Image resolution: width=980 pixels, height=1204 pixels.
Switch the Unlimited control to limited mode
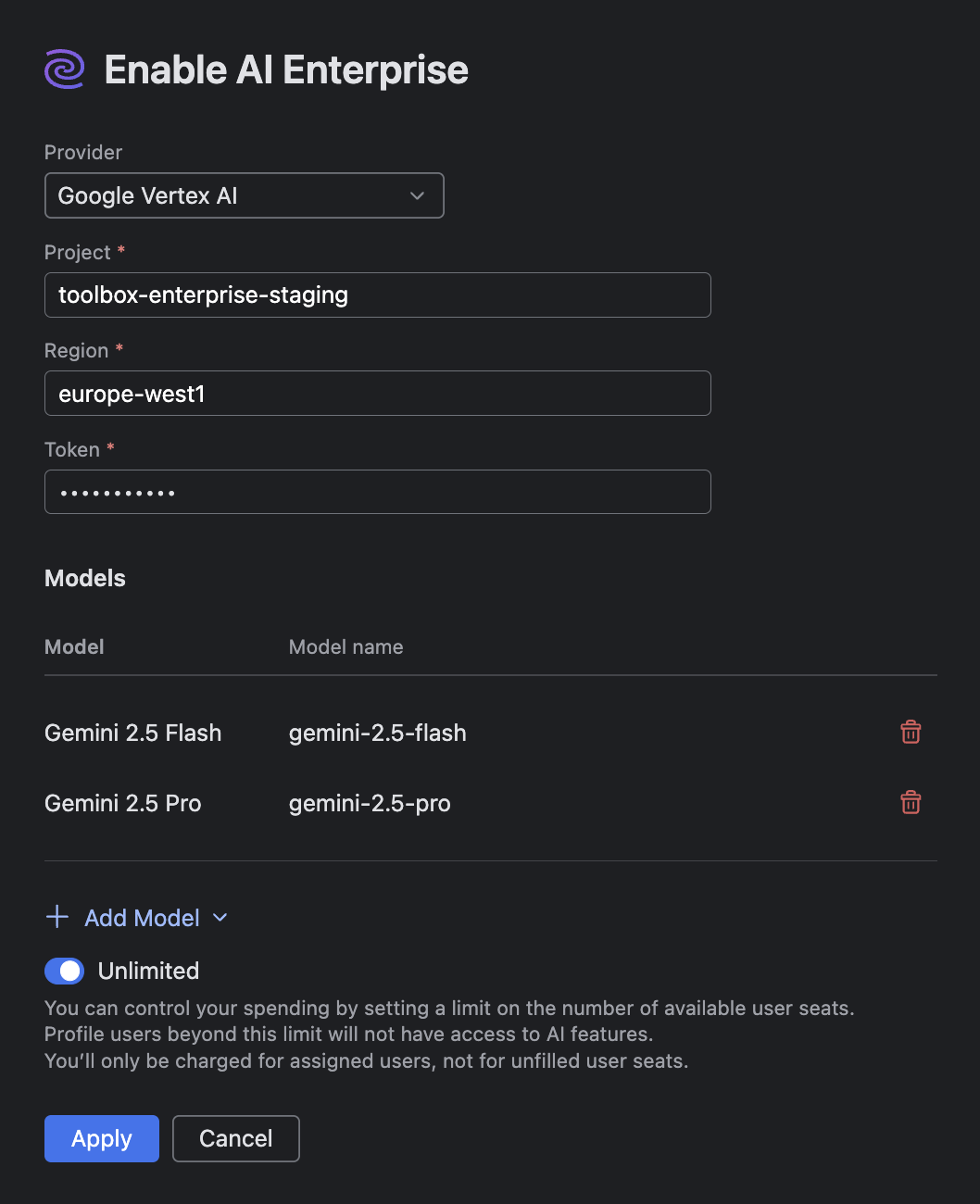[64, 971]
